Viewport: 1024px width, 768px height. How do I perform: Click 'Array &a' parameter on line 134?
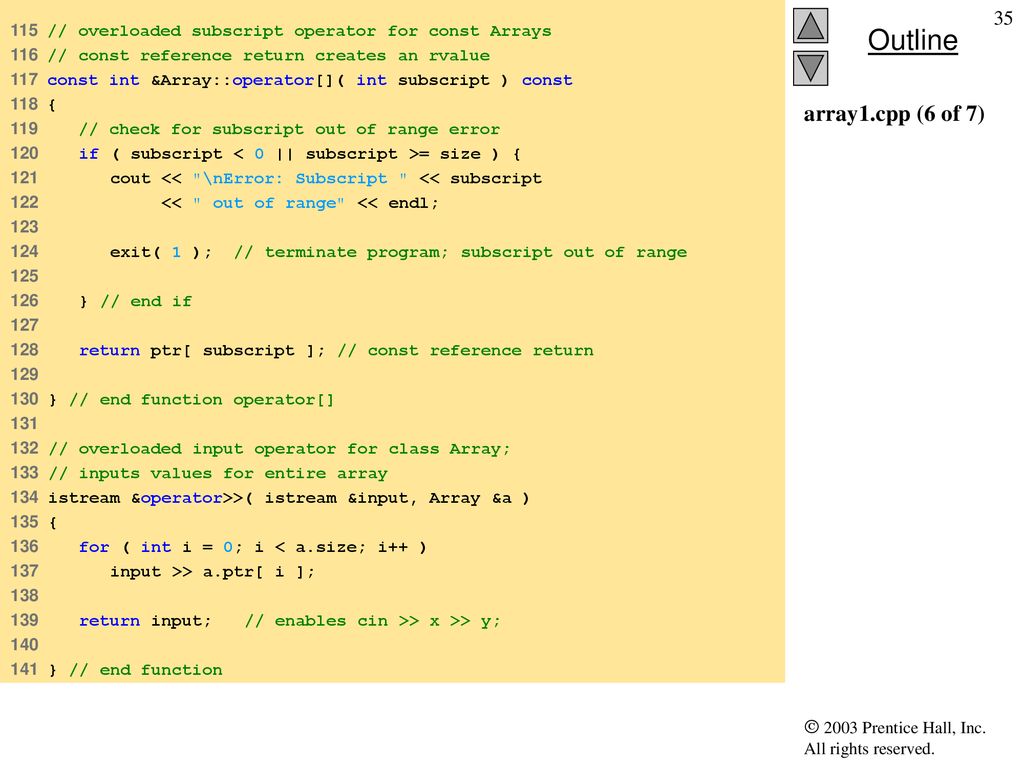click(x=470, y=498)
